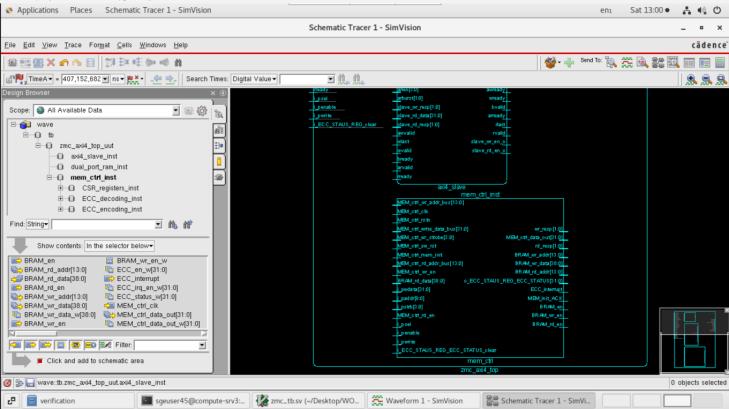Select the BRAM_rd_en signal
This screenshot has width=729, height=409.
[44, 288]
